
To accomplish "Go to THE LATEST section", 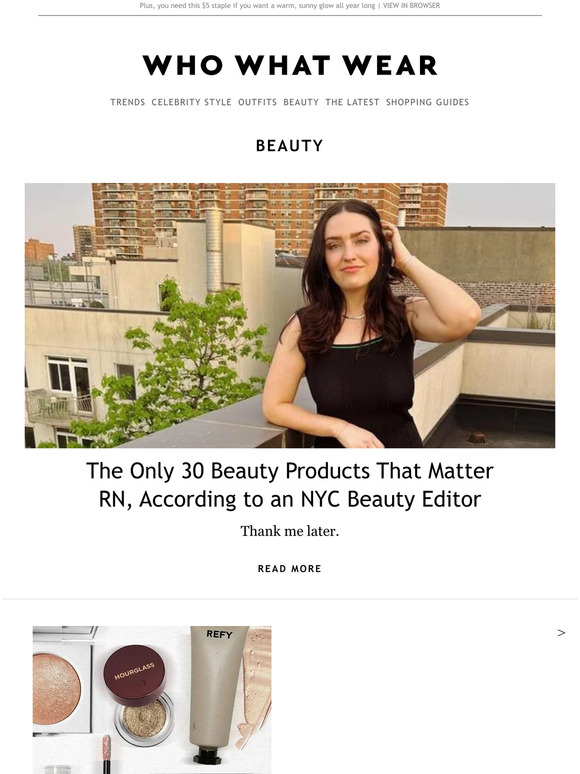I will (x=352, y=102).
